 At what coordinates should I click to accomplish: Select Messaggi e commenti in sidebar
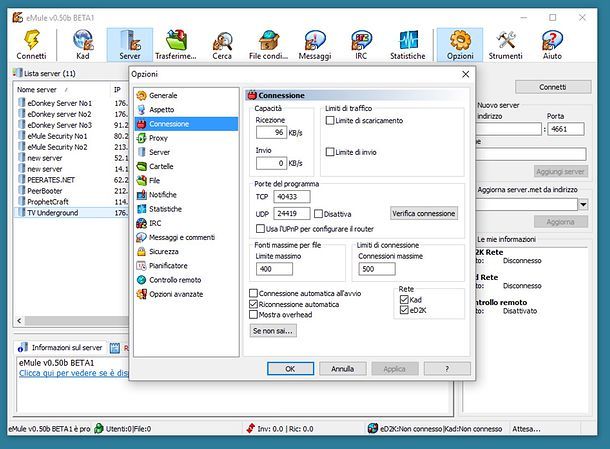182,237
